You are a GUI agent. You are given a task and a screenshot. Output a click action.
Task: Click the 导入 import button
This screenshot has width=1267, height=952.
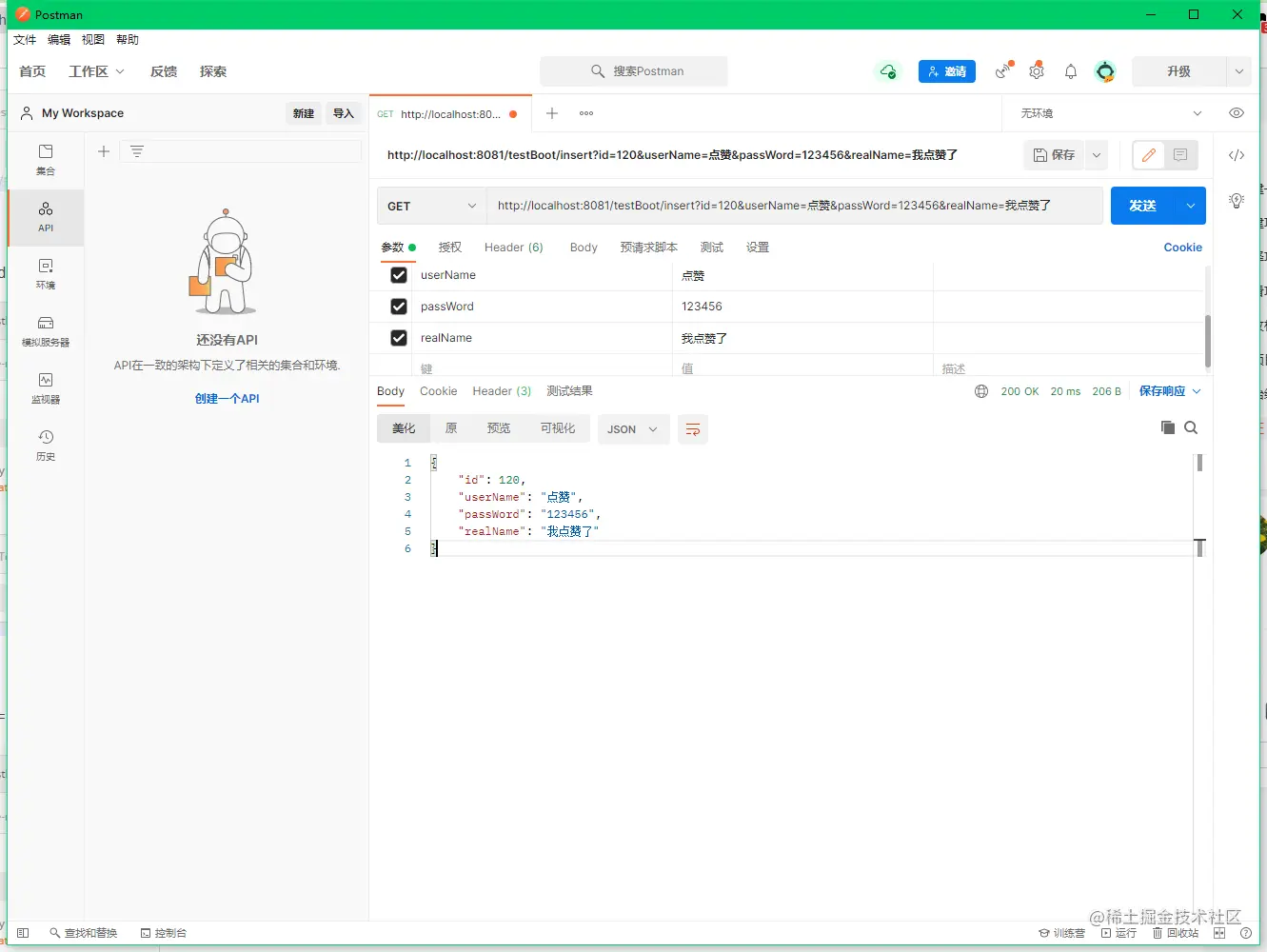(344, 113)
